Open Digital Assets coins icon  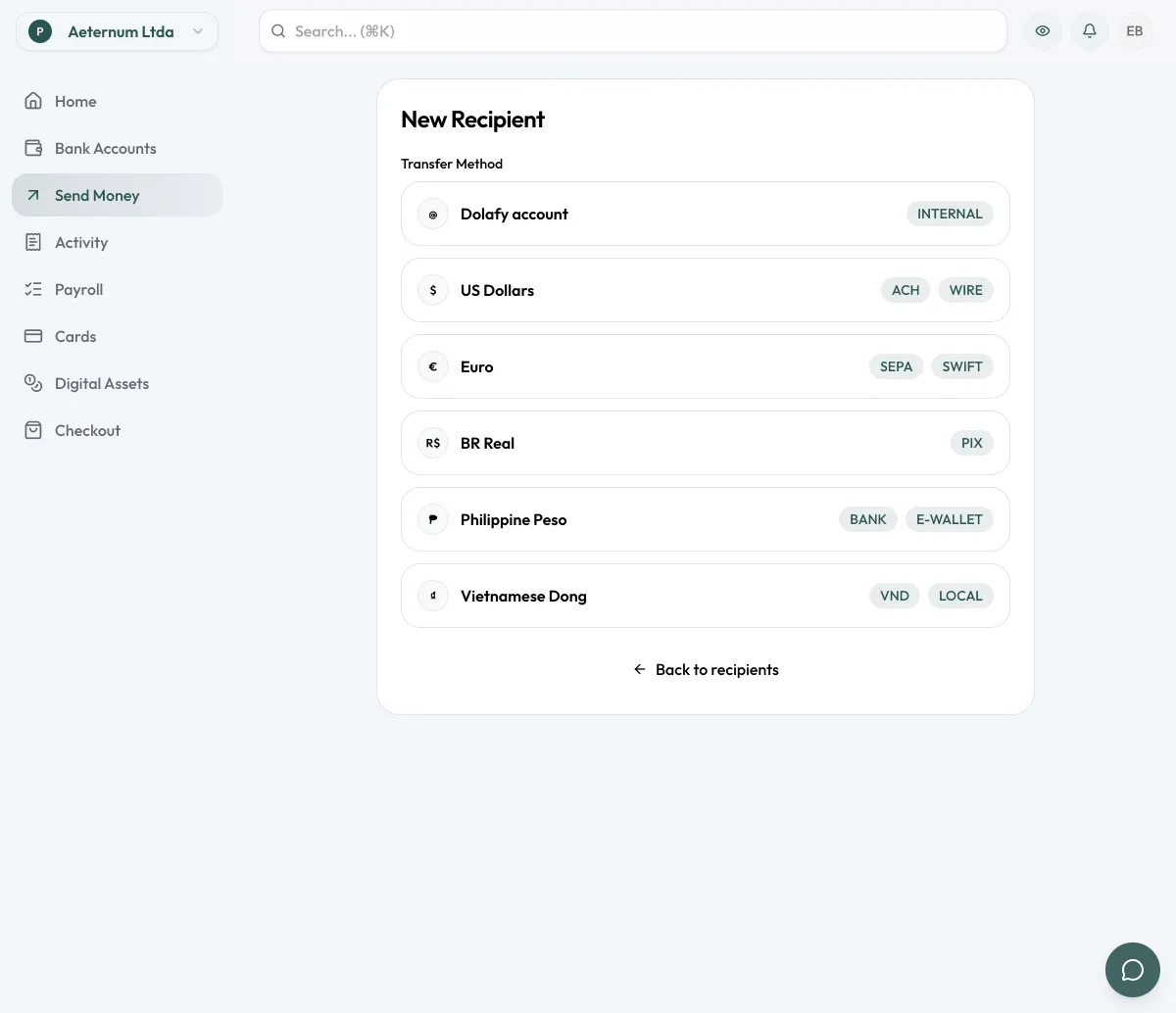pyautogui.click(x=33, y=383)
